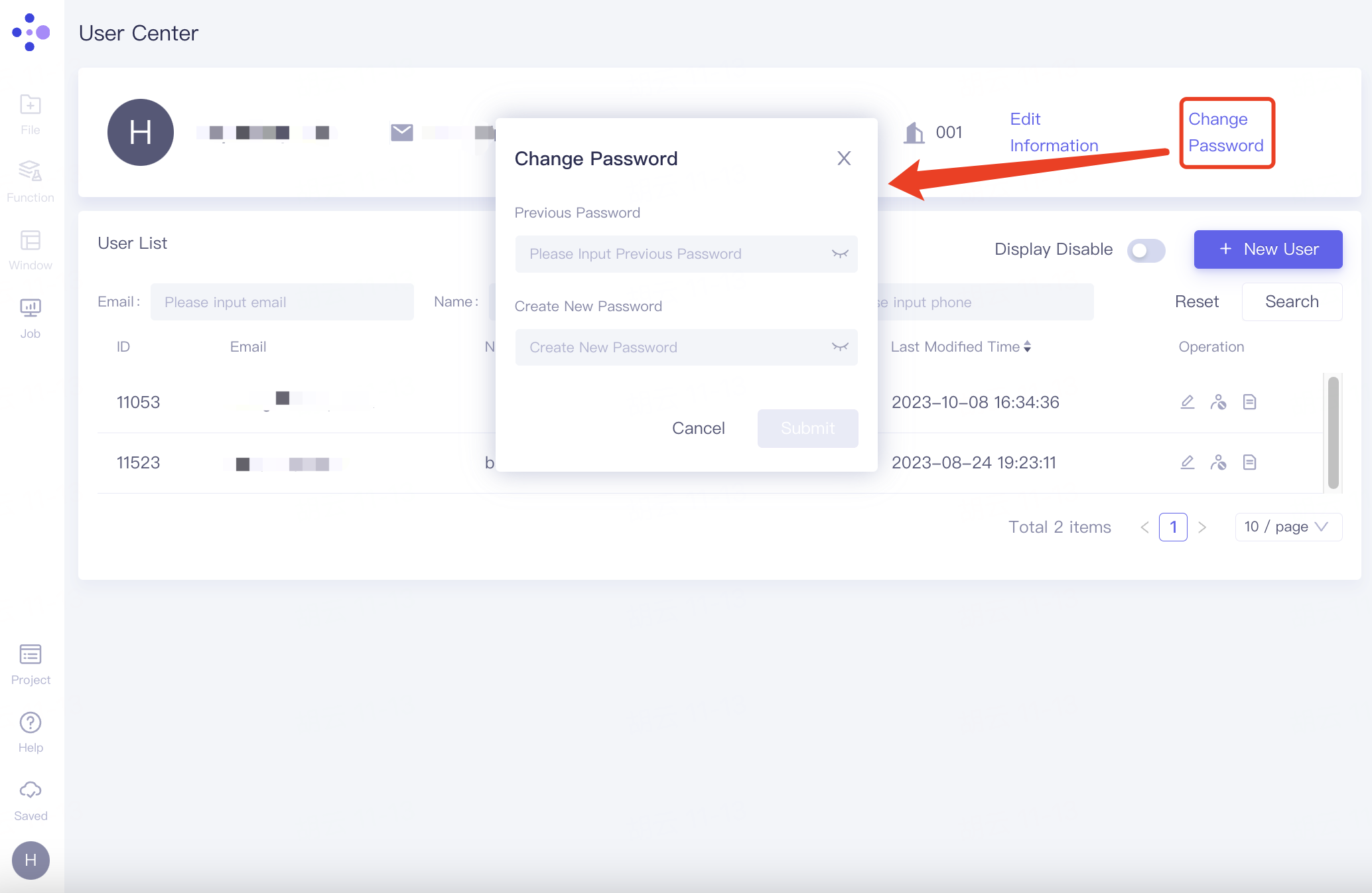
Task: Open the Window sidebar section
Action: 31,249
